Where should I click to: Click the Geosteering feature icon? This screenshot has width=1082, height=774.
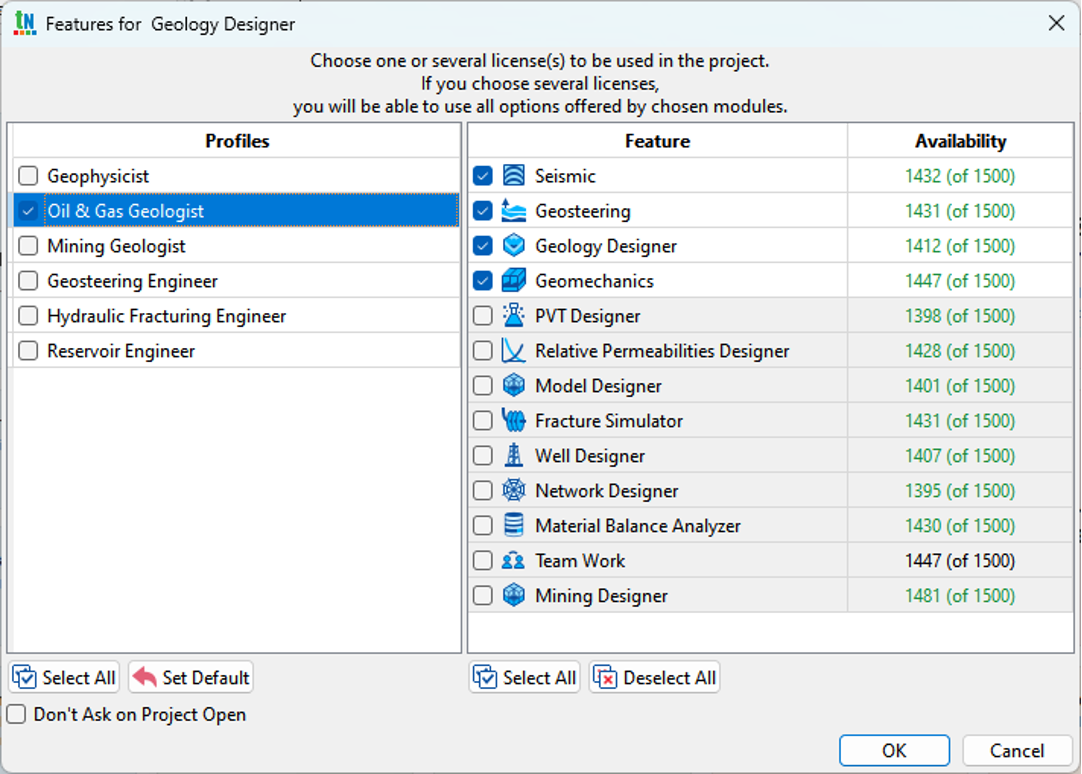(513, 210)
